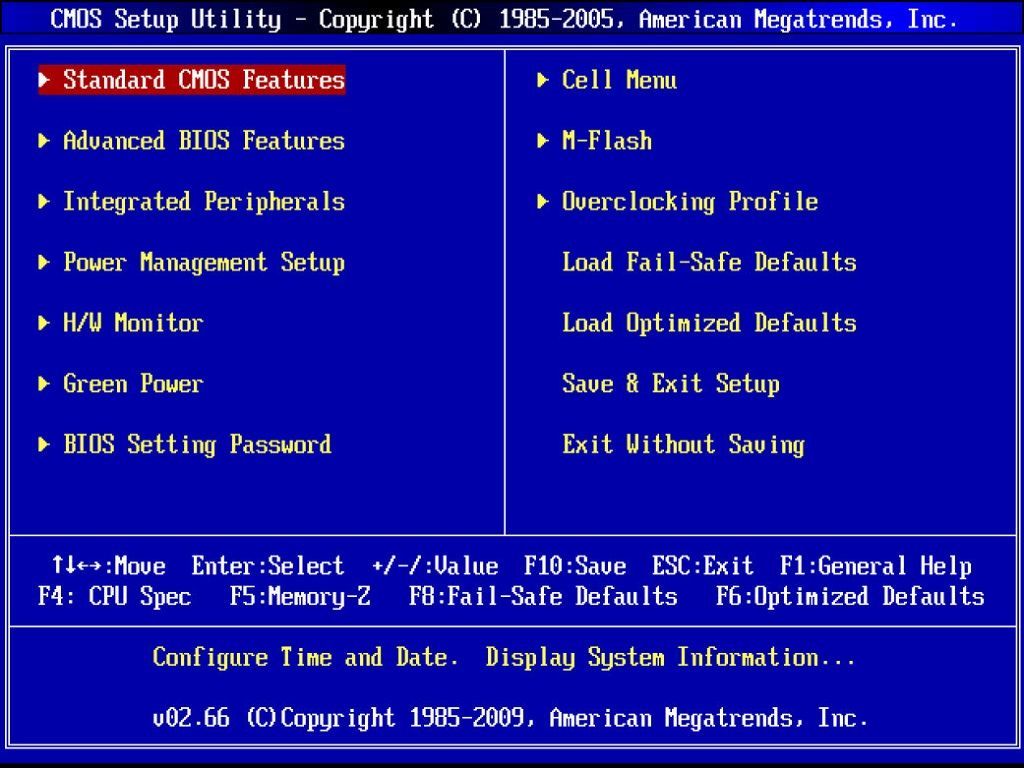
Task: Click the F8:Fail-Safe Defaults hint
Action: tap(543, 596)
